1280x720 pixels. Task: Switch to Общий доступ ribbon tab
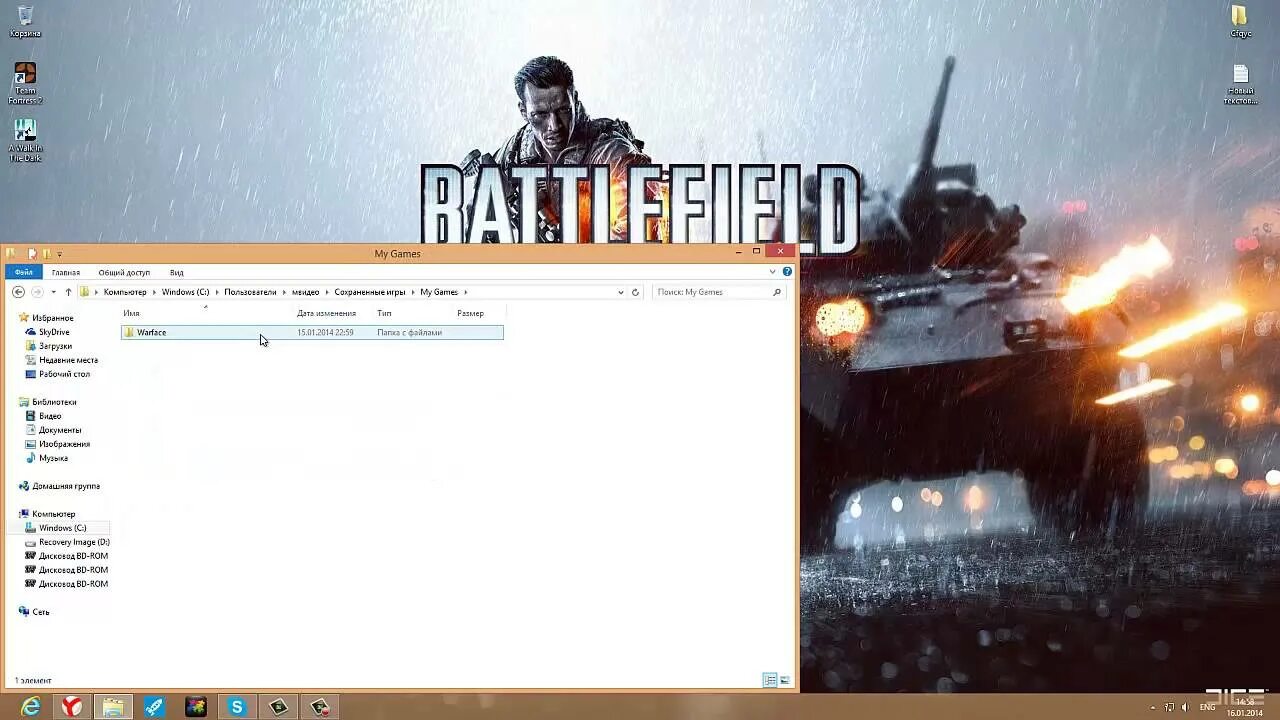124,272
